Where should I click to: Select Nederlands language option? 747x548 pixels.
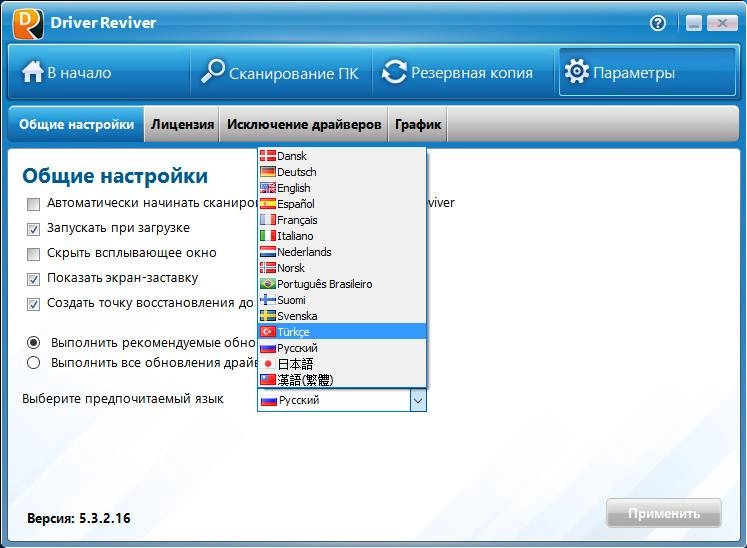click(x=342, y=252)
